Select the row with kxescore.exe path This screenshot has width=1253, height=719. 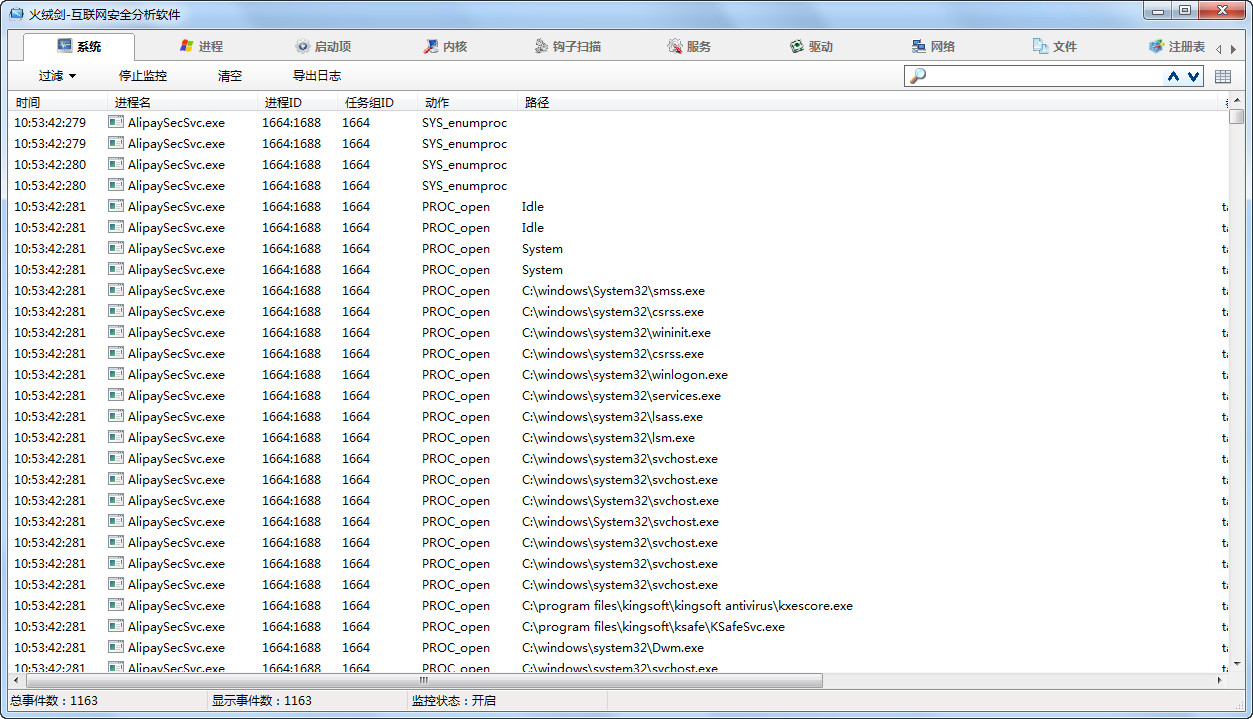(x=618, y=606)
